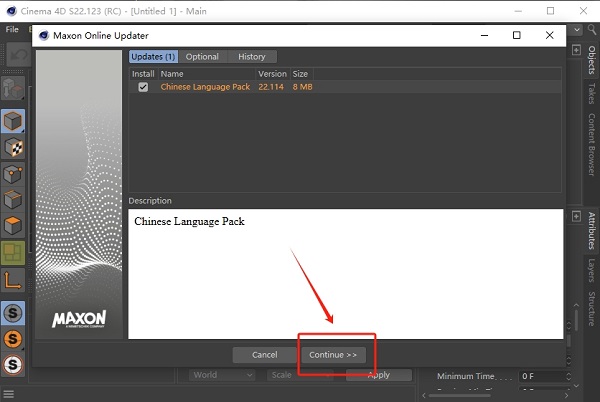Select the Texture mode checkered icon
600x402 pixels.
pos(13,148)
